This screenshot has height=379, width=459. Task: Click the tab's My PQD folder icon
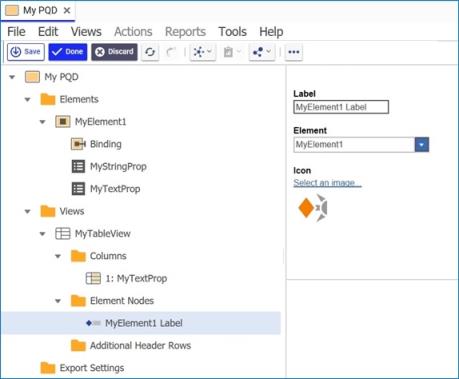click(12, 10)
